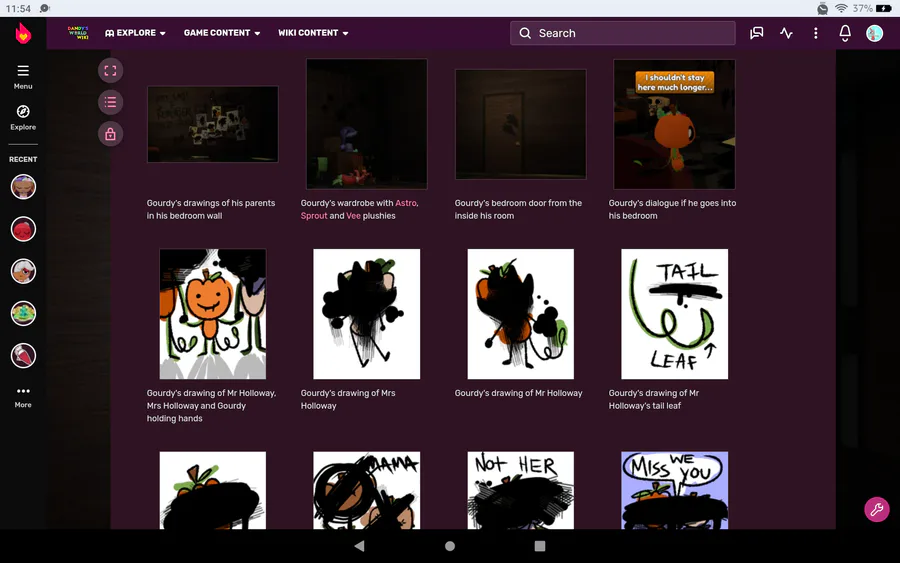Open the table of contents list icon
The image size is (900, 563).
(110, 102)
